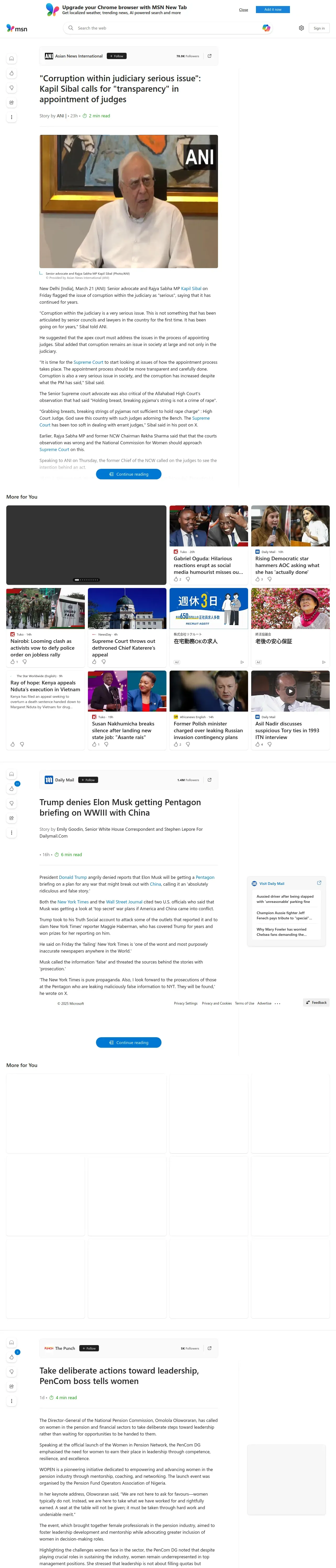Open Privacy and Cookies footer link
This screenshot has height=1568, width=336.
point(216,1004)
